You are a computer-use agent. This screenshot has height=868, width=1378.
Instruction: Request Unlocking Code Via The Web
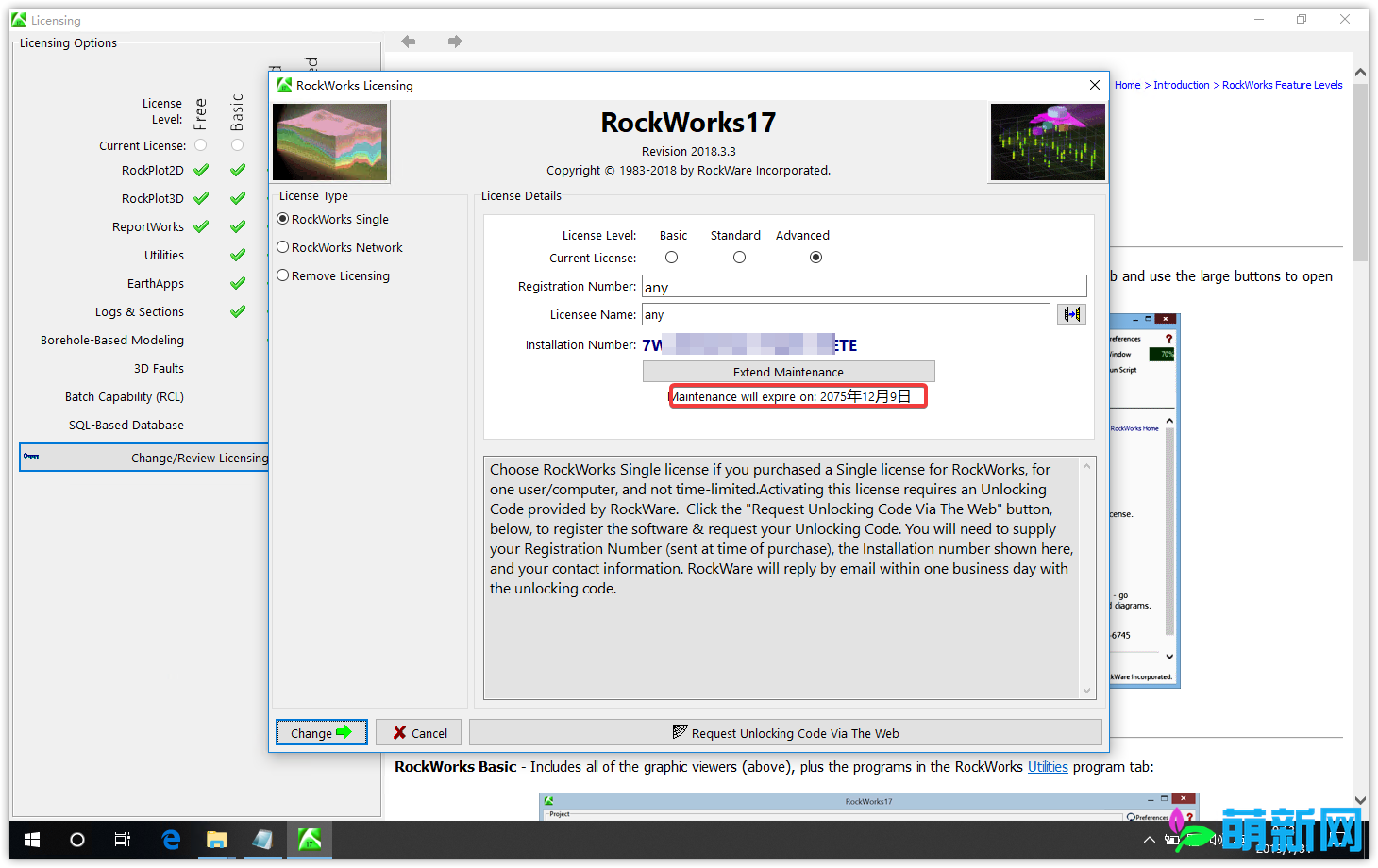(x=785, y=732)
